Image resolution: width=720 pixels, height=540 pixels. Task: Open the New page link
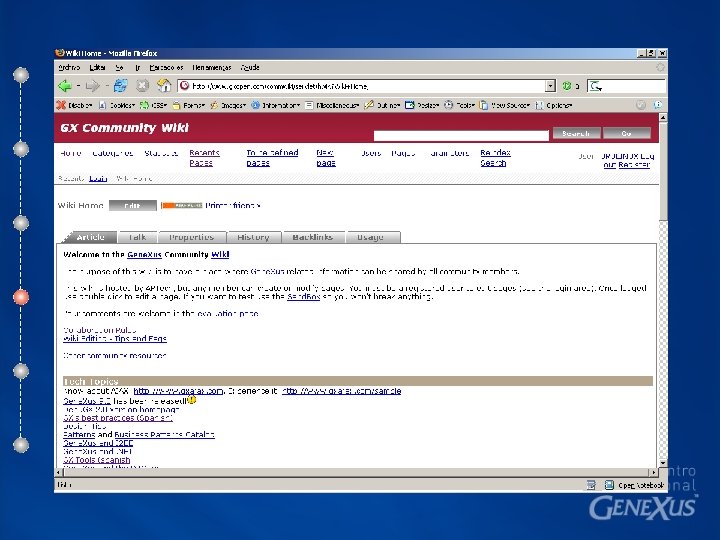pos(326,158)
